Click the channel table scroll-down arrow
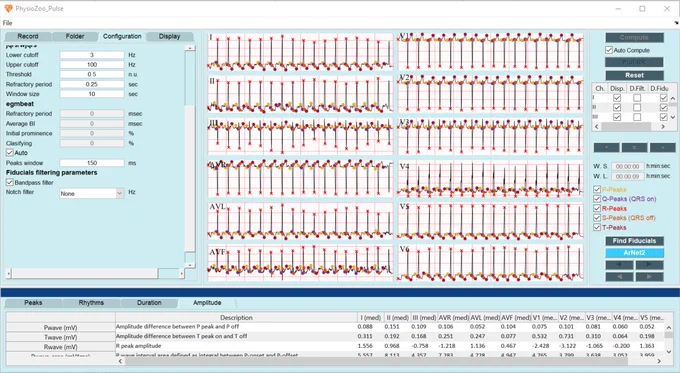 (672, 117)
